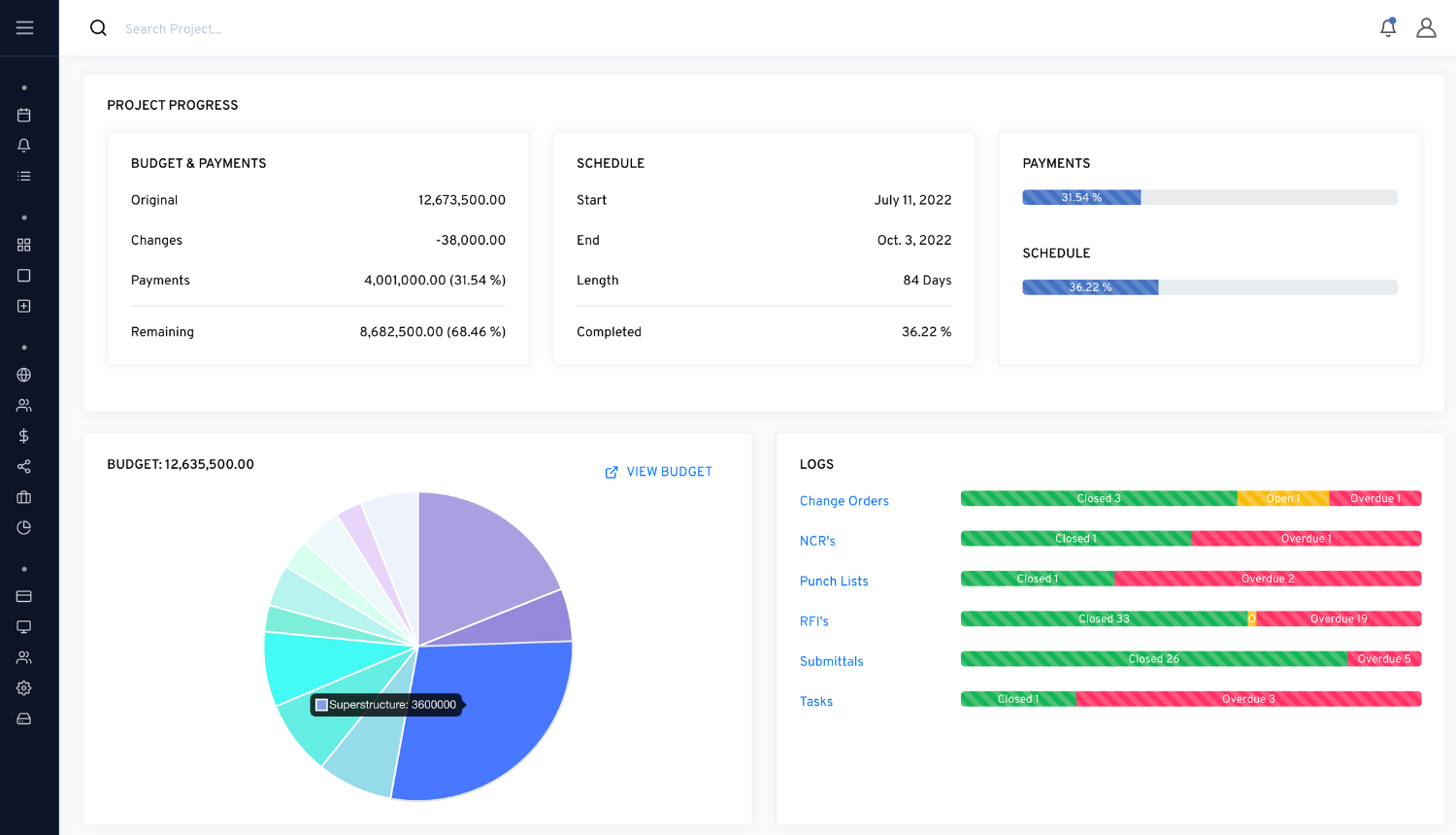Viewport: 1456px width, 835px height.
Task: Click the notification bell in top bar
Action: coord(1388,28)
